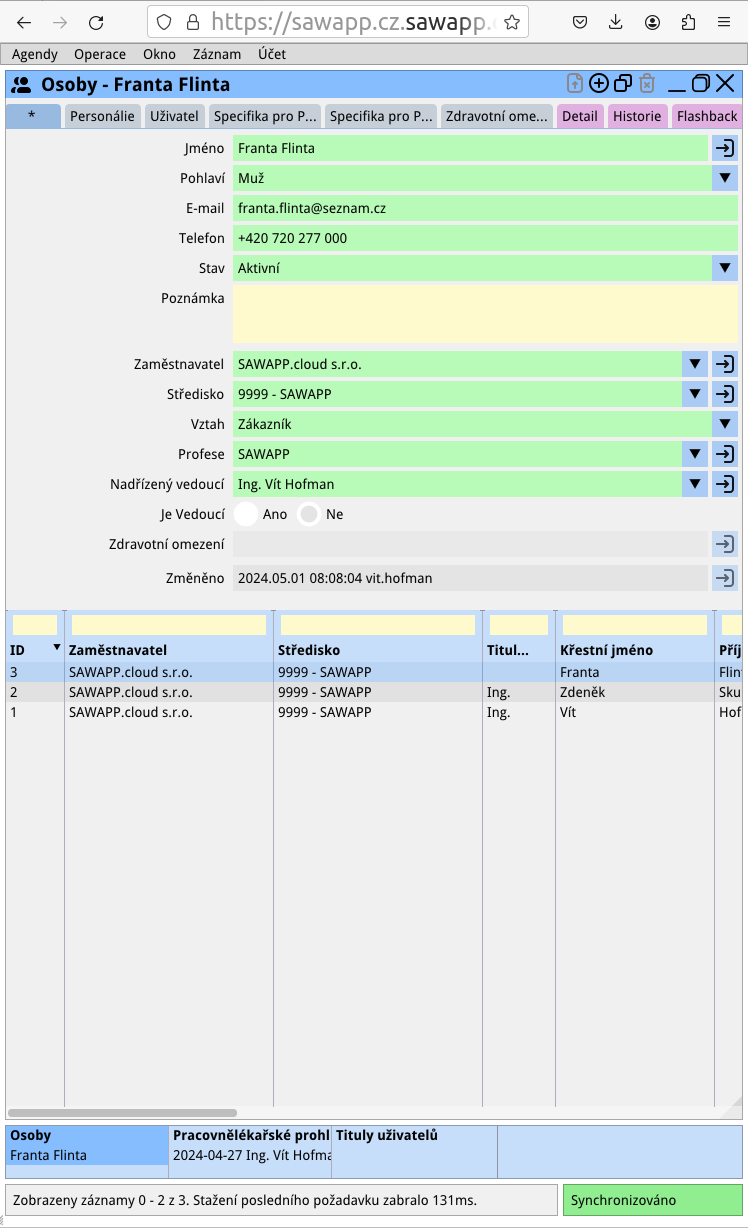
Task: Open the Pocket save icon
Action: [580, 22]
